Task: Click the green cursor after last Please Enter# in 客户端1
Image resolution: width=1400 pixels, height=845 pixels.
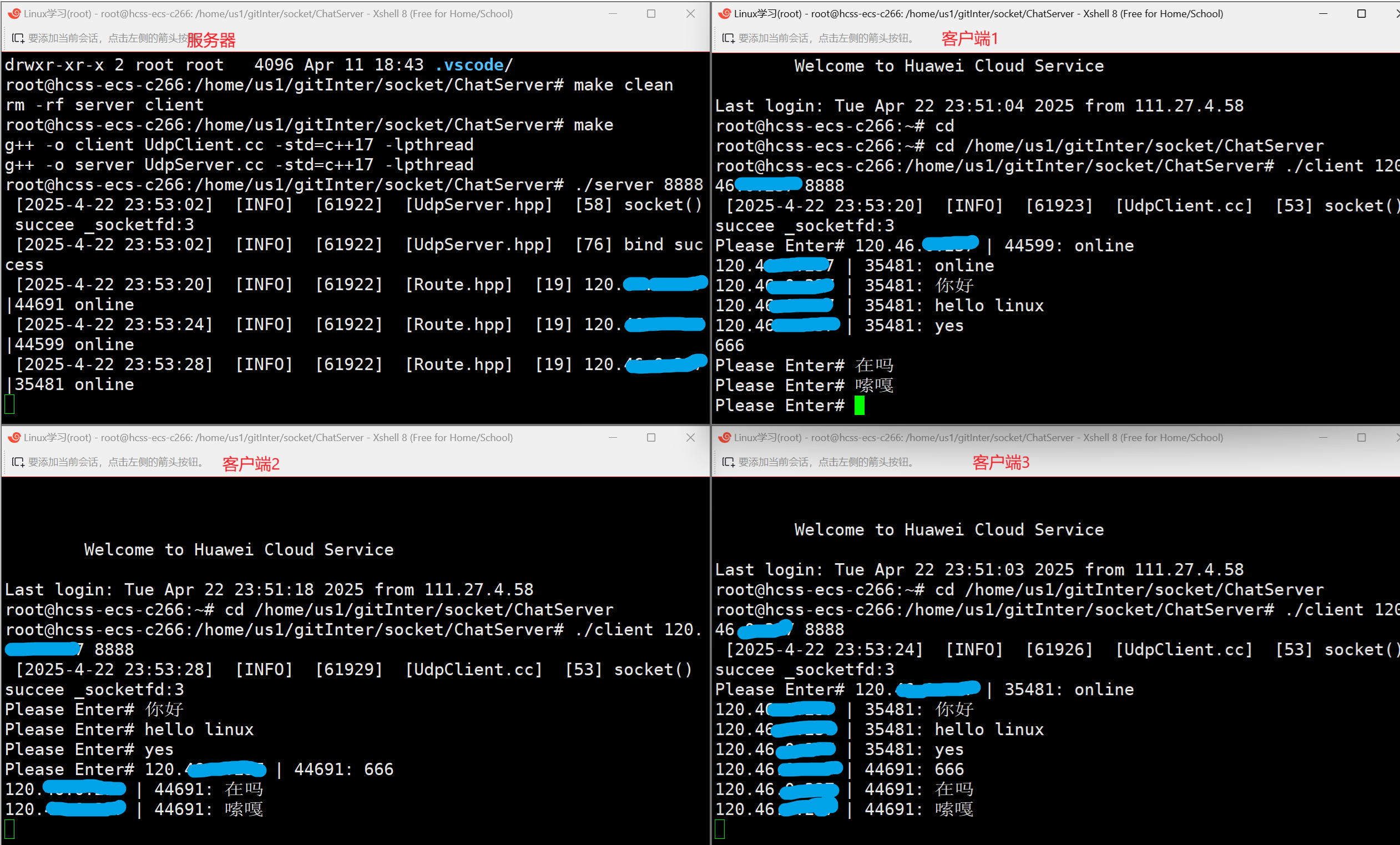Action: (859, 406)
